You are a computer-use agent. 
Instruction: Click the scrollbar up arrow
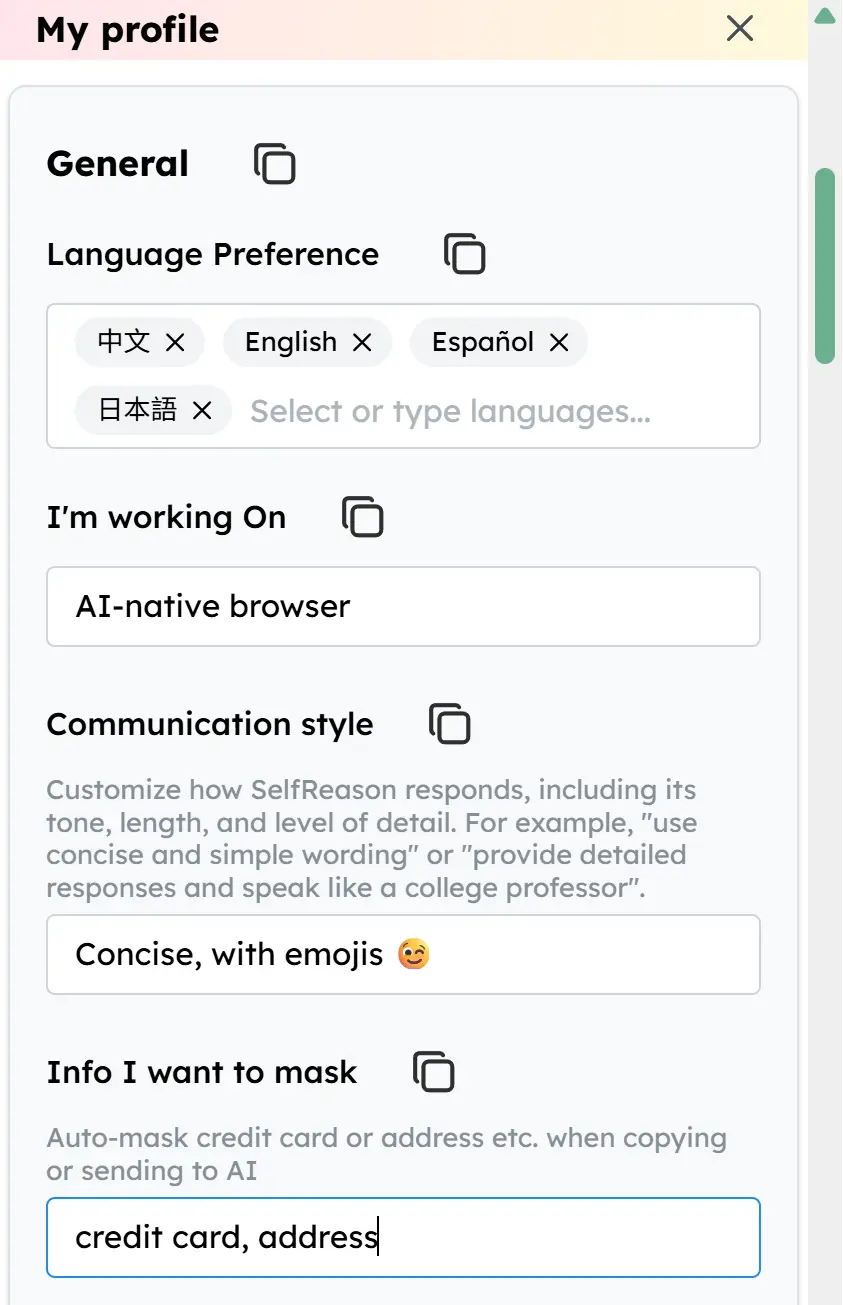coord(825,15)
